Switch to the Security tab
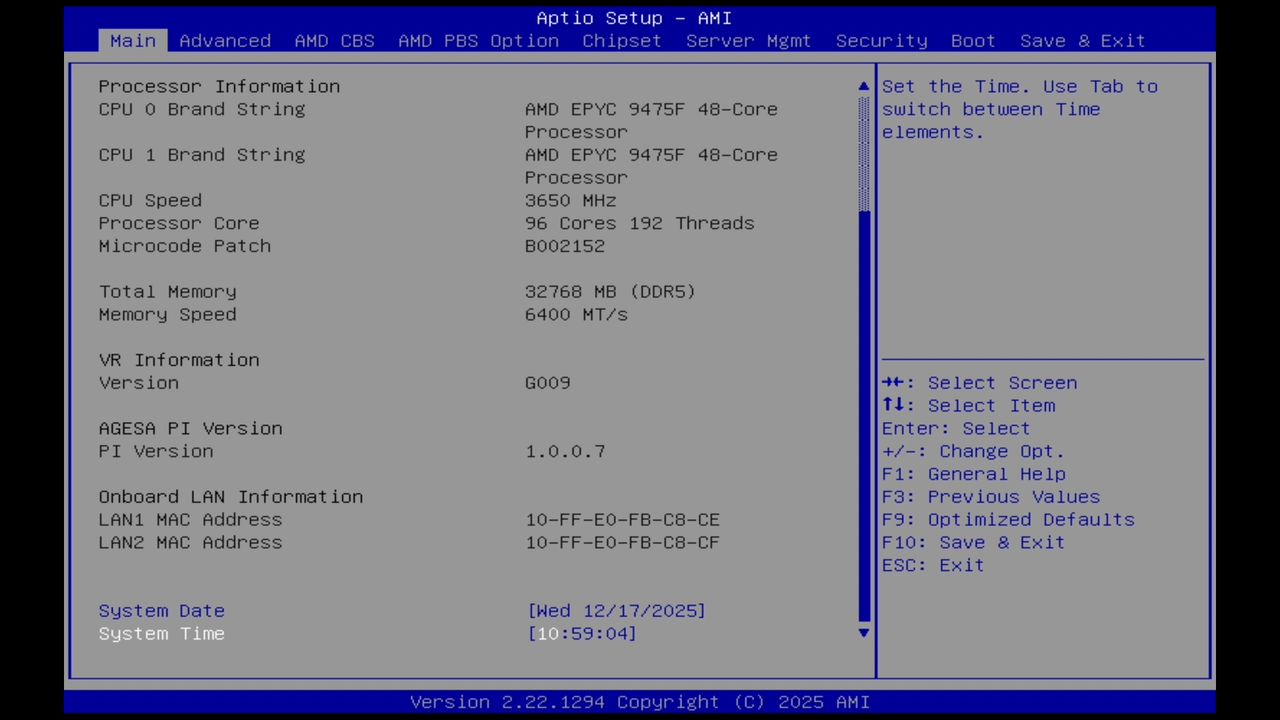The height and width of the screenshot is (720, 1280). [881, 41]
